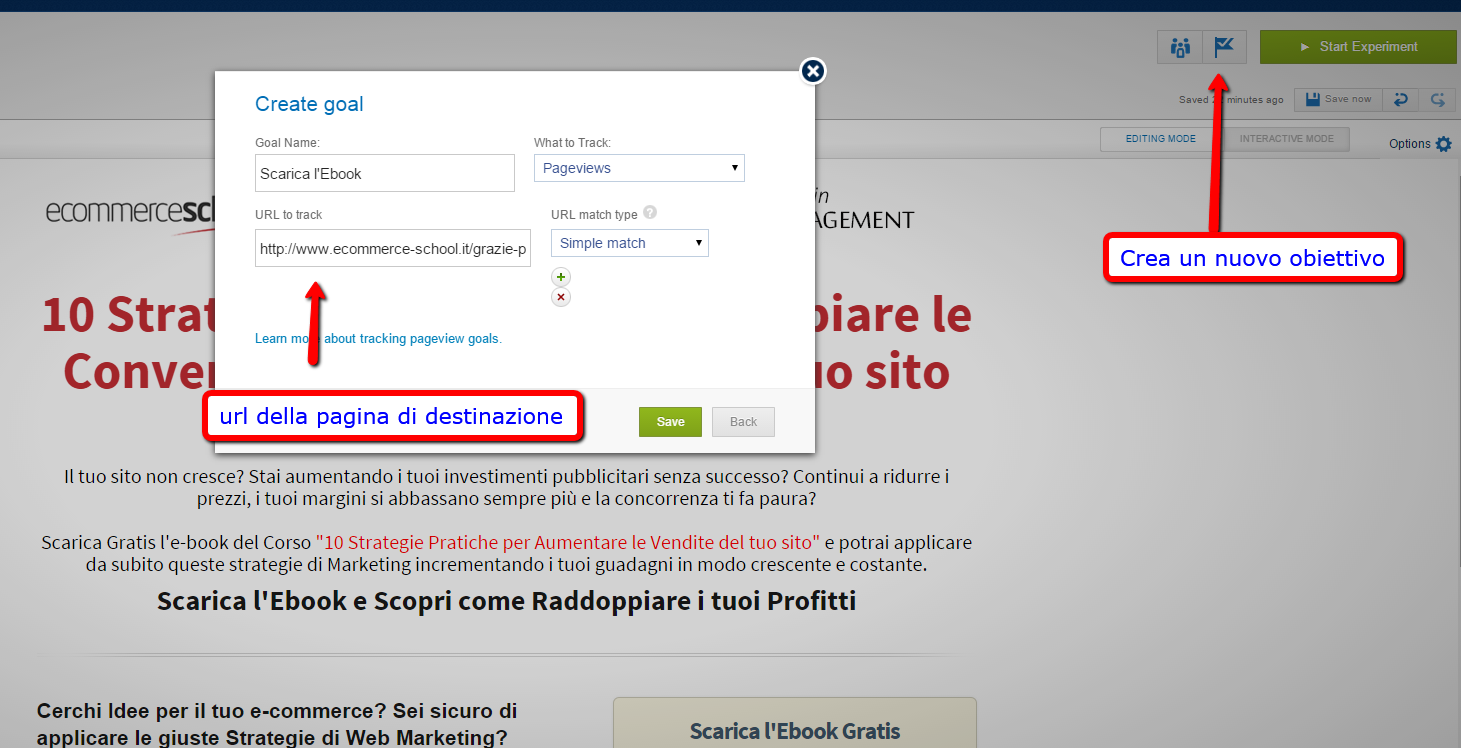This screenshot has height=748, width=1461.
Task: Close the Create goal dialog
Action: tap(813, 71)
